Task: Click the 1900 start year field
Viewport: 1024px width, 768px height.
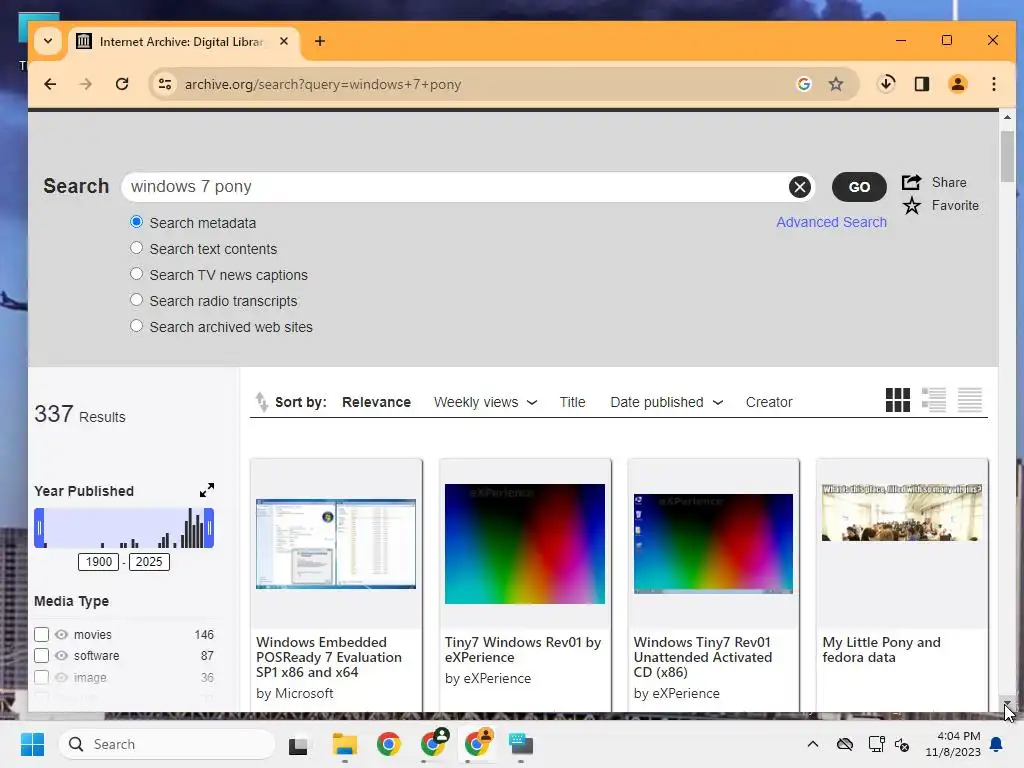Action: tap(99, 562)
